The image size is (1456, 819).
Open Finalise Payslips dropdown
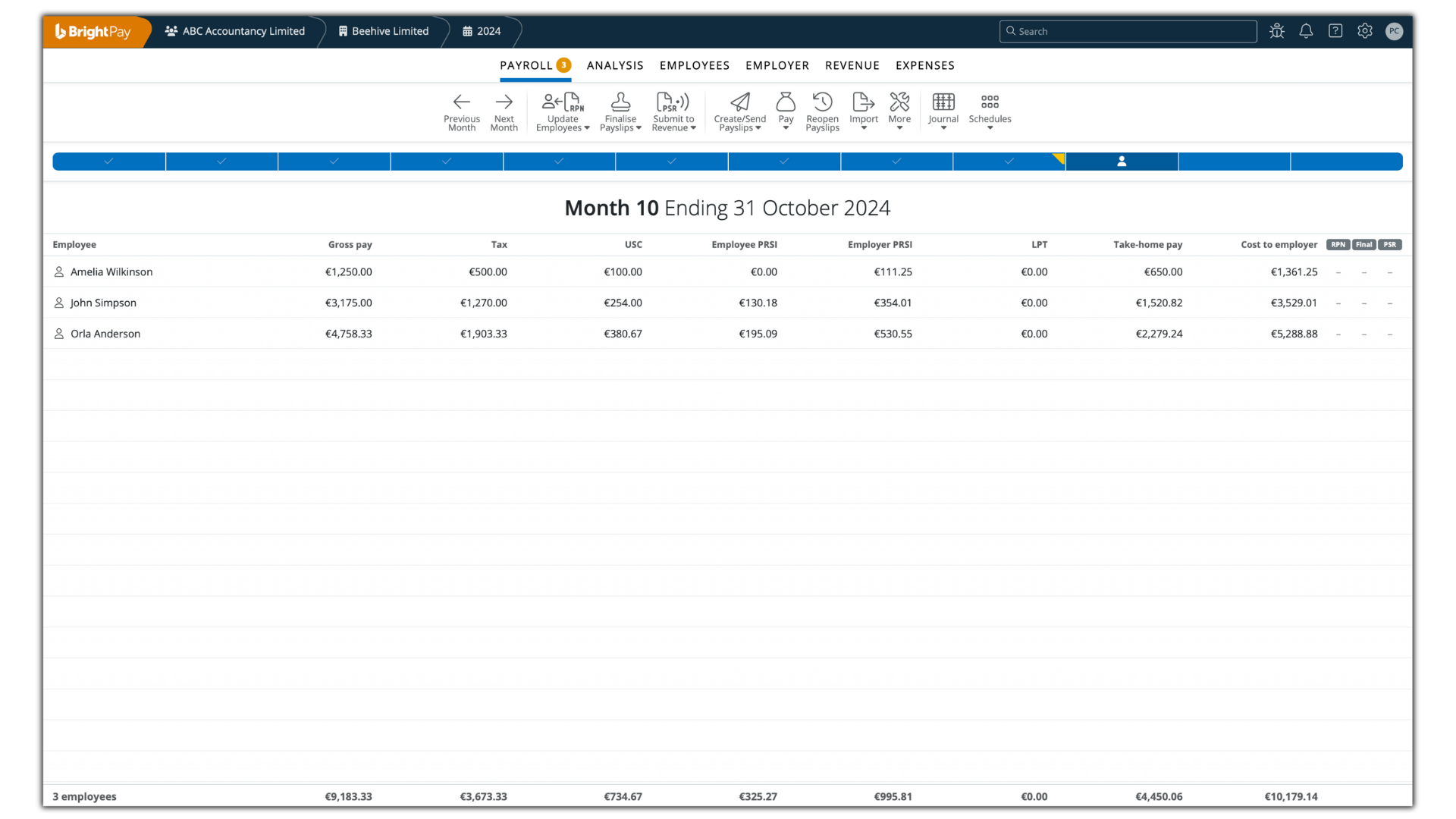click(620, 111)
